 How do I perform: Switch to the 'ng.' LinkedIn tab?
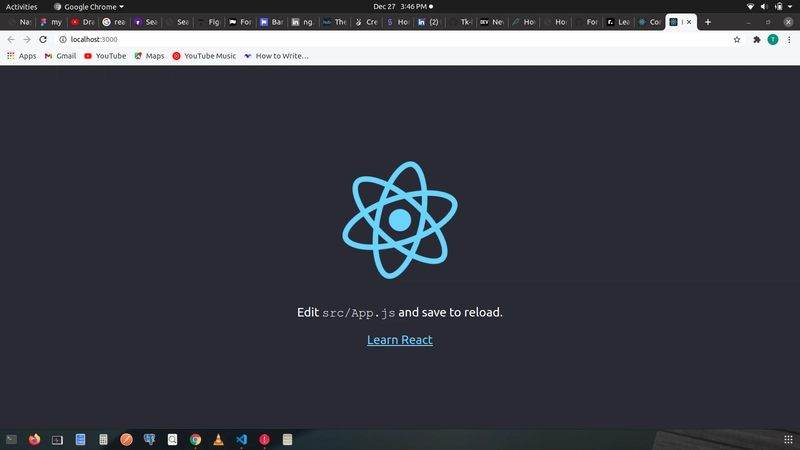303,22
